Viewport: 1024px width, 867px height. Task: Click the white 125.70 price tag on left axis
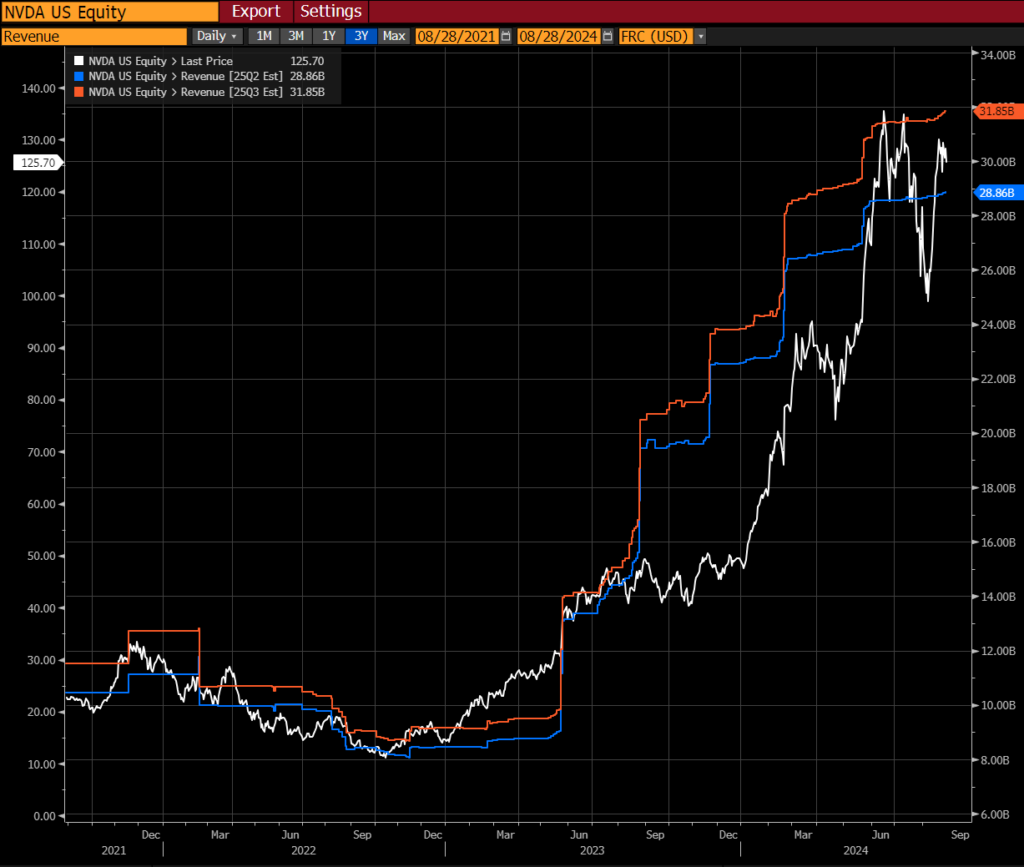click(x=38, y=163)
